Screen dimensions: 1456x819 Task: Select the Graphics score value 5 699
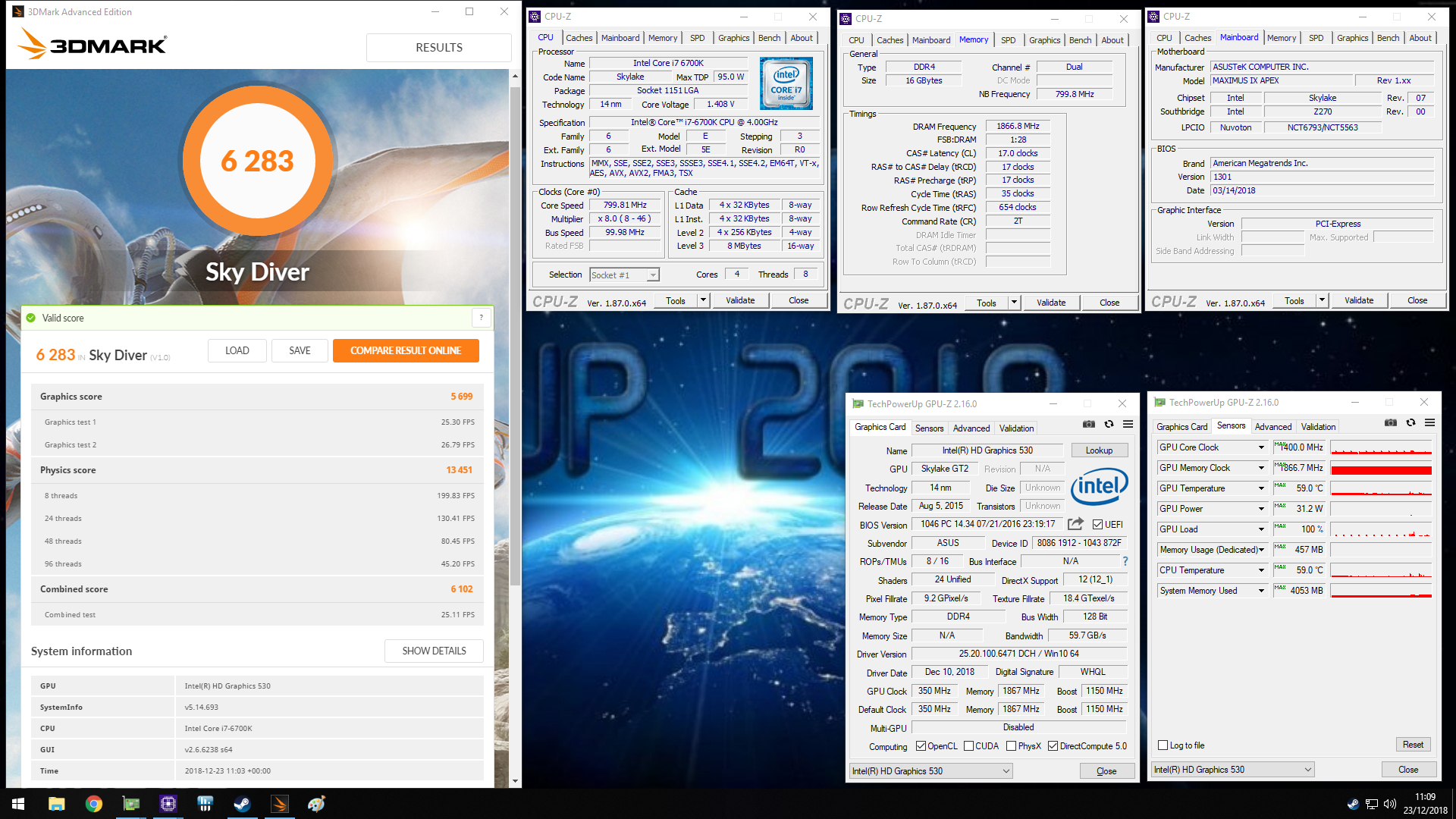click(x=461, y=397)
